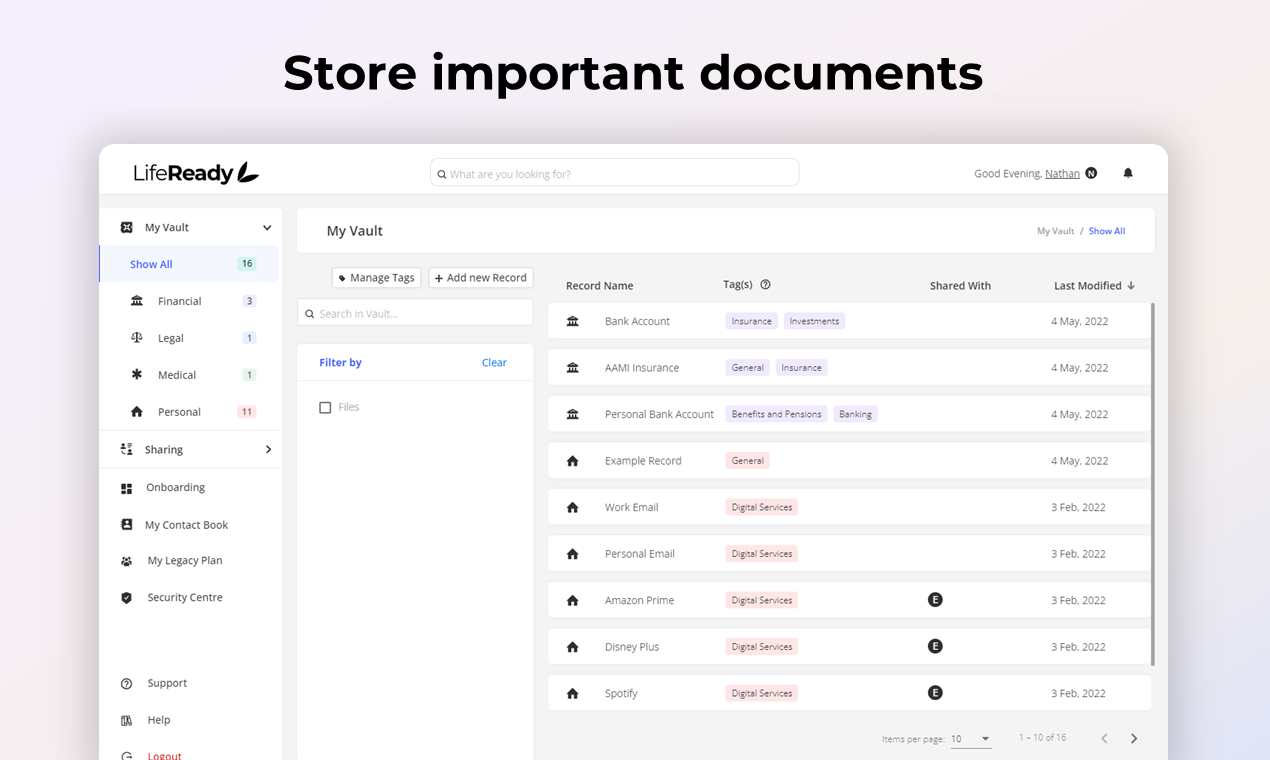This screenshot has width=1270, height=760.
Task: Click the Shared With column header
Action: (x=960, y=286)
